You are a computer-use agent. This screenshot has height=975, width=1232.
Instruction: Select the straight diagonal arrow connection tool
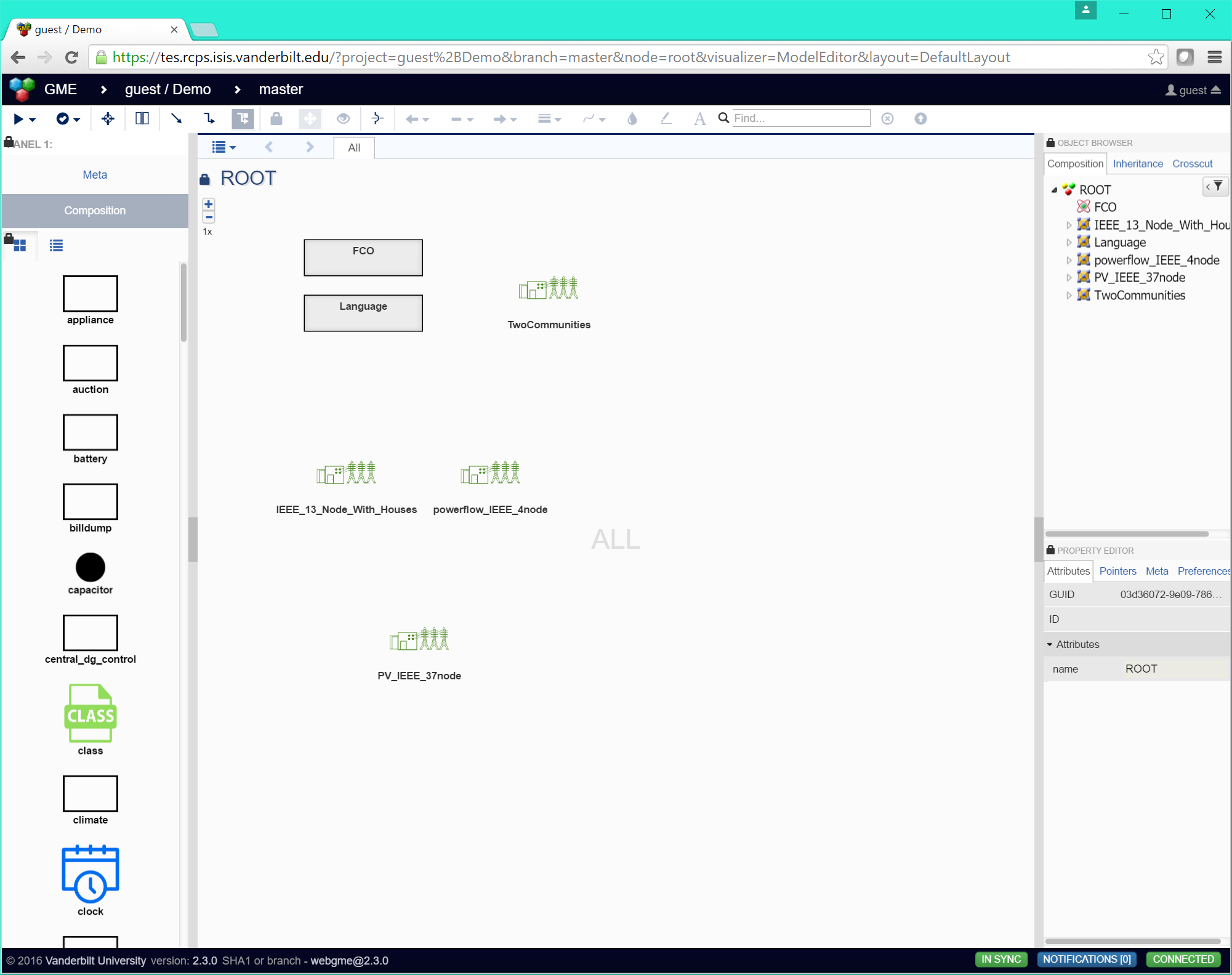[176, 118]
